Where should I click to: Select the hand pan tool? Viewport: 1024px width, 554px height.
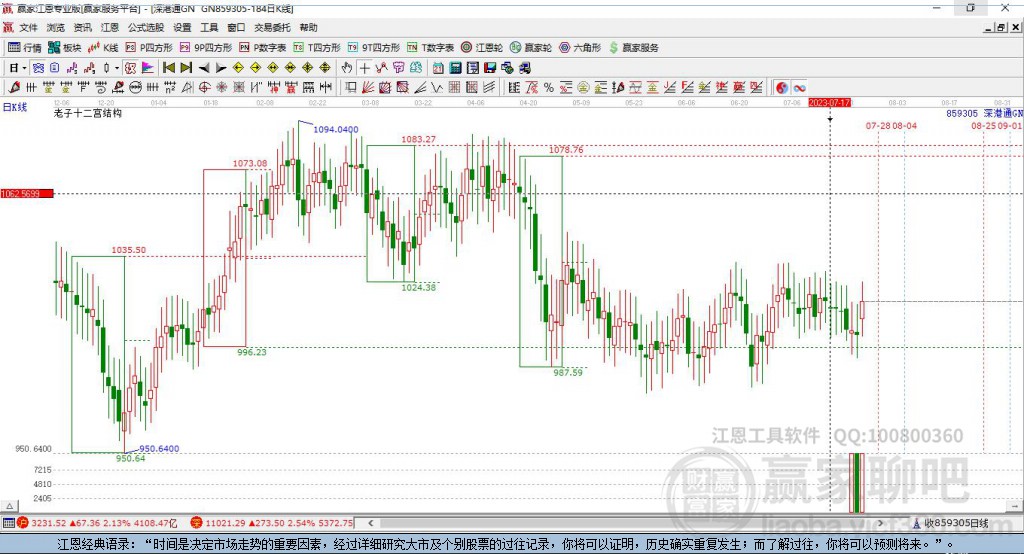click(347, 68)
